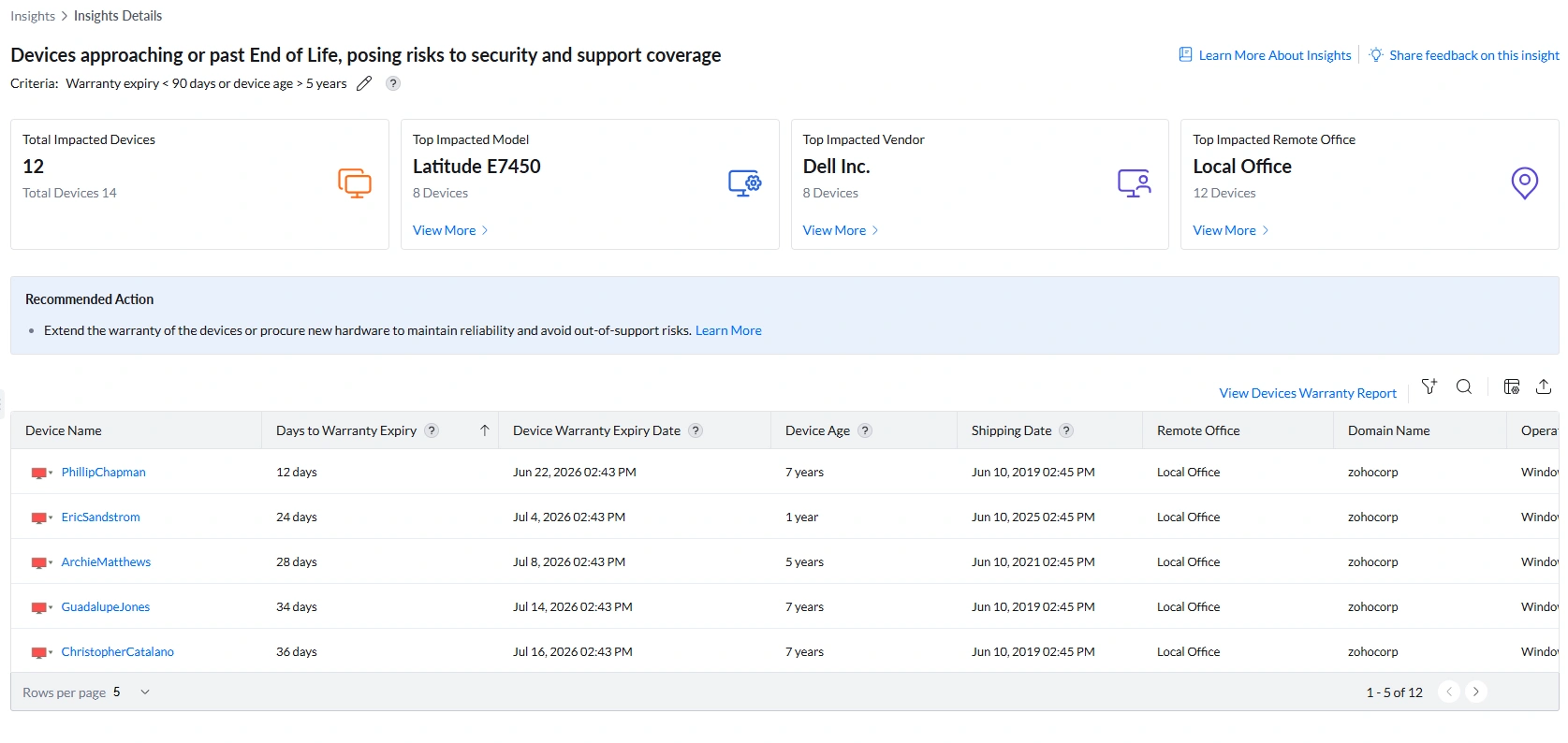Click 'Latitude E7450' model name

point(476,167)
